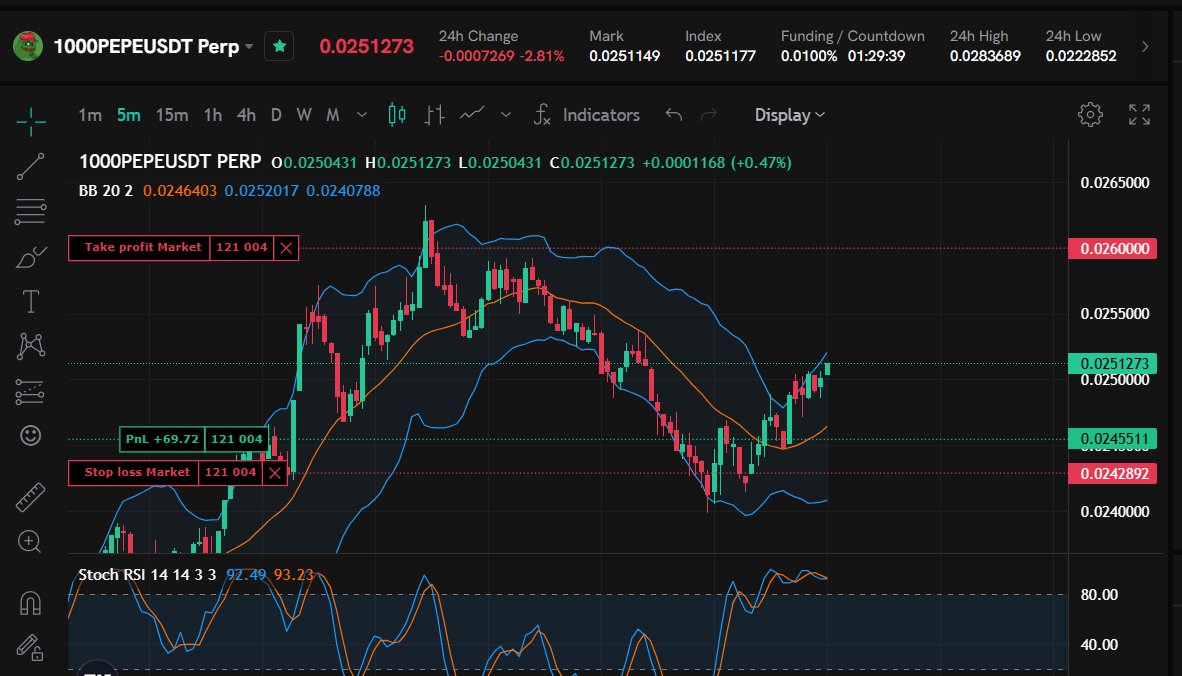Select the trend line drawing tool
The height and width of the screenshot is (676, 1182).
pyautogui.click(x=29, y=166)
